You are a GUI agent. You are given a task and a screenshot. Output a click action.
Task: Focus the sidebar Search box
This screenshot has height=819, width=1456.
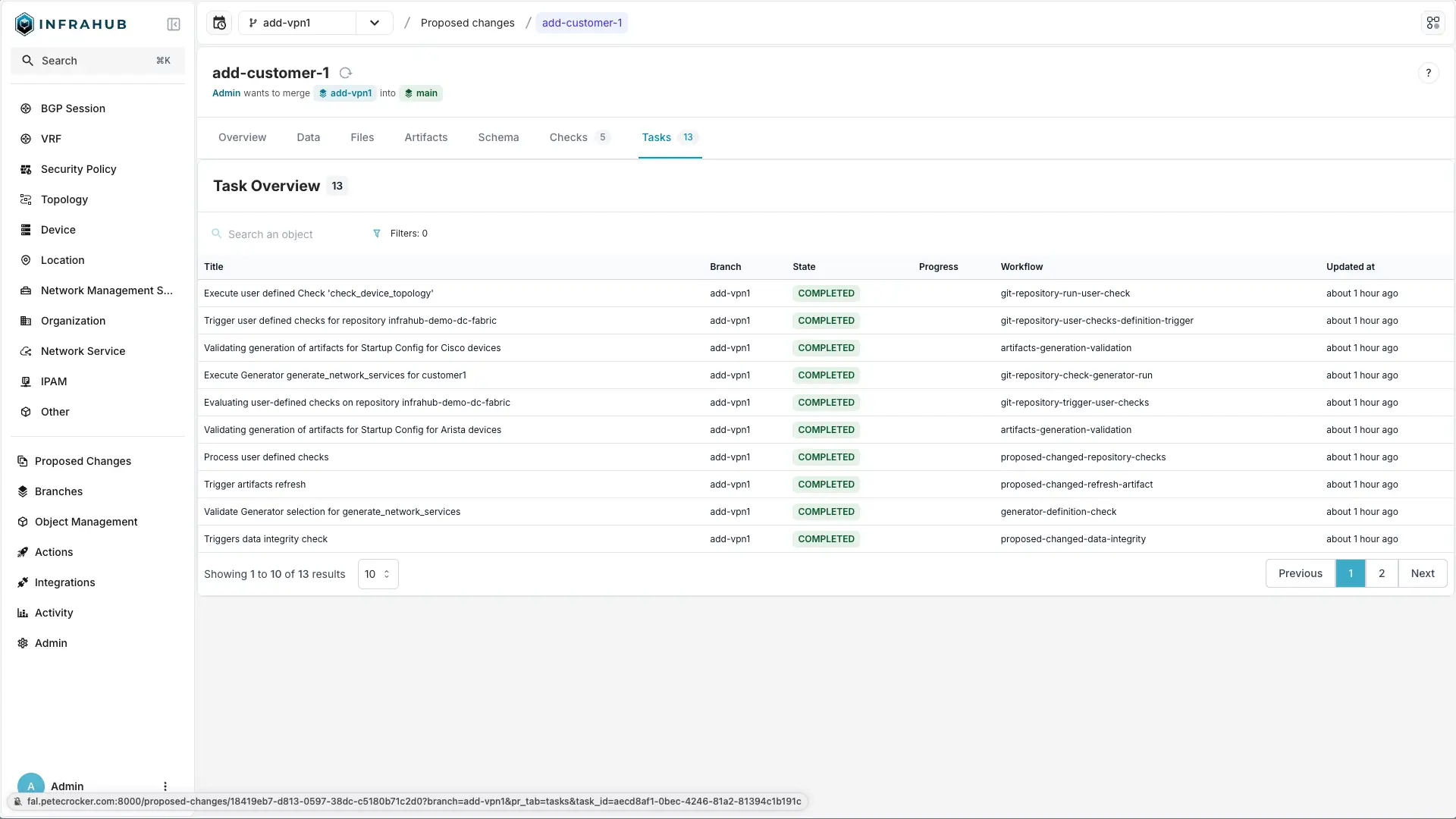coord(98,61)
